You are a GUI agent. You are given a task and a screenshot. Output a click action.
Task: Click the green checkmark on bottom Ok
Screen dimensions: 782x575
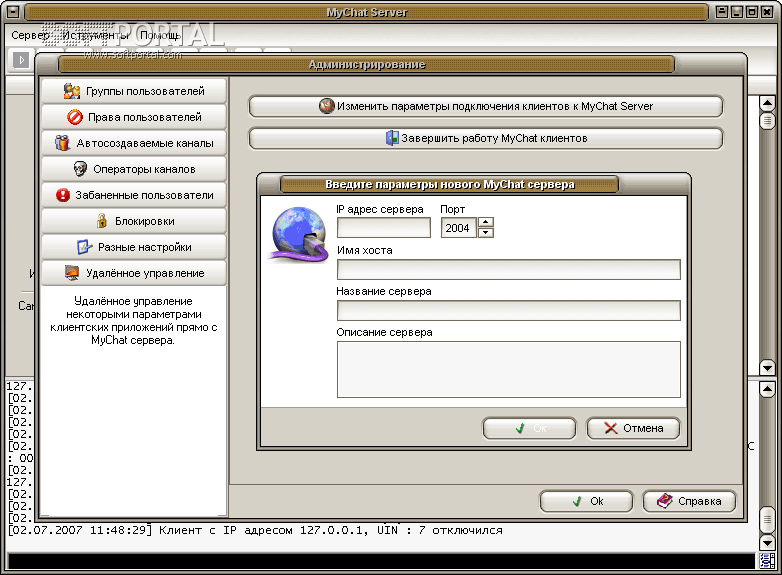pos(577,501)
